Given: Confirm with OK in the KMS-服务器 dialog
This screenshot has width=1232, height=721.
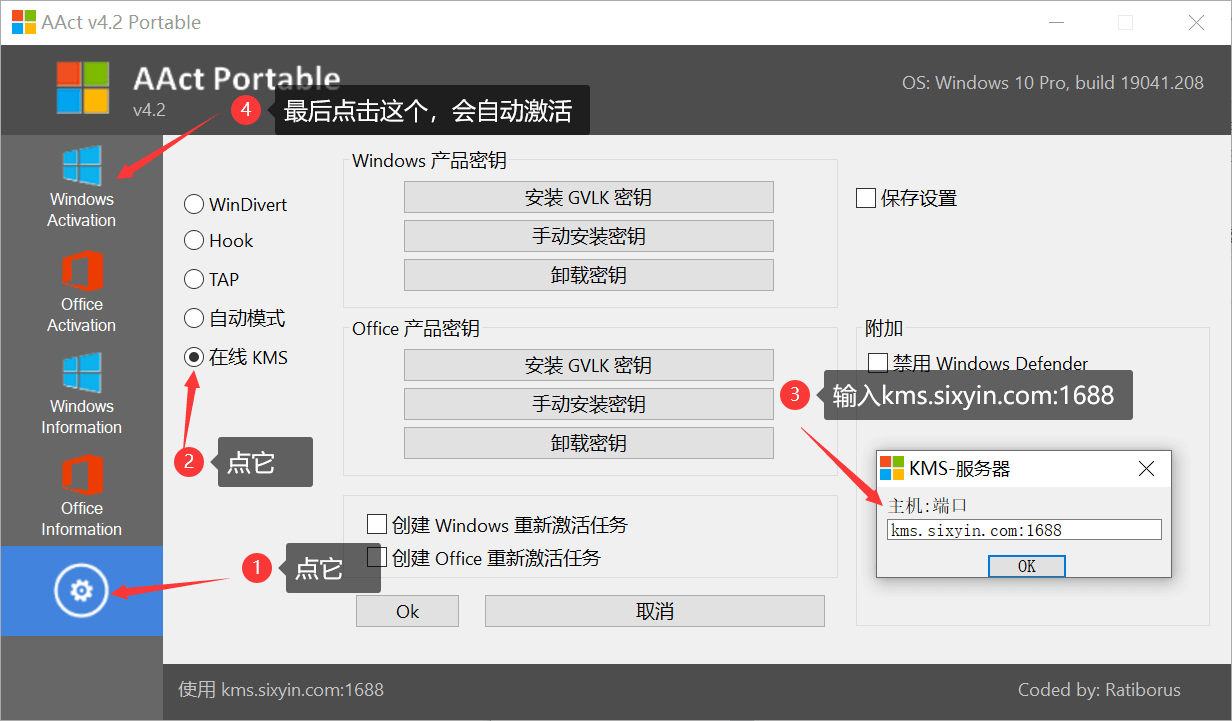Looking at the screenshot, I should pyautogui.click(x=1026, y=565).
